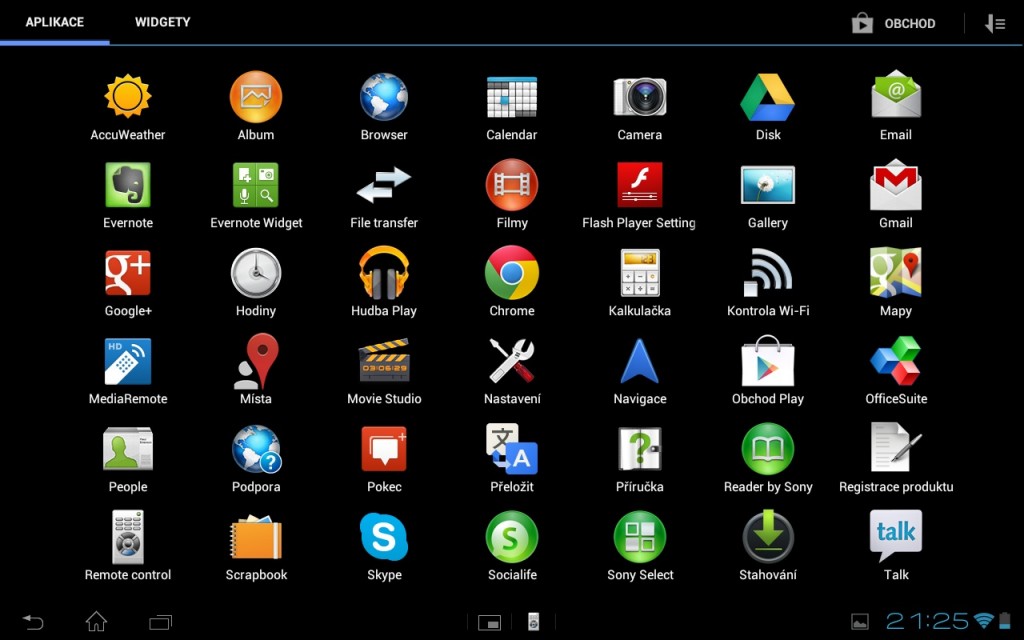Open the sort options menu icon
This screenshot has height=640, width=1024.
tap(995, 24)
